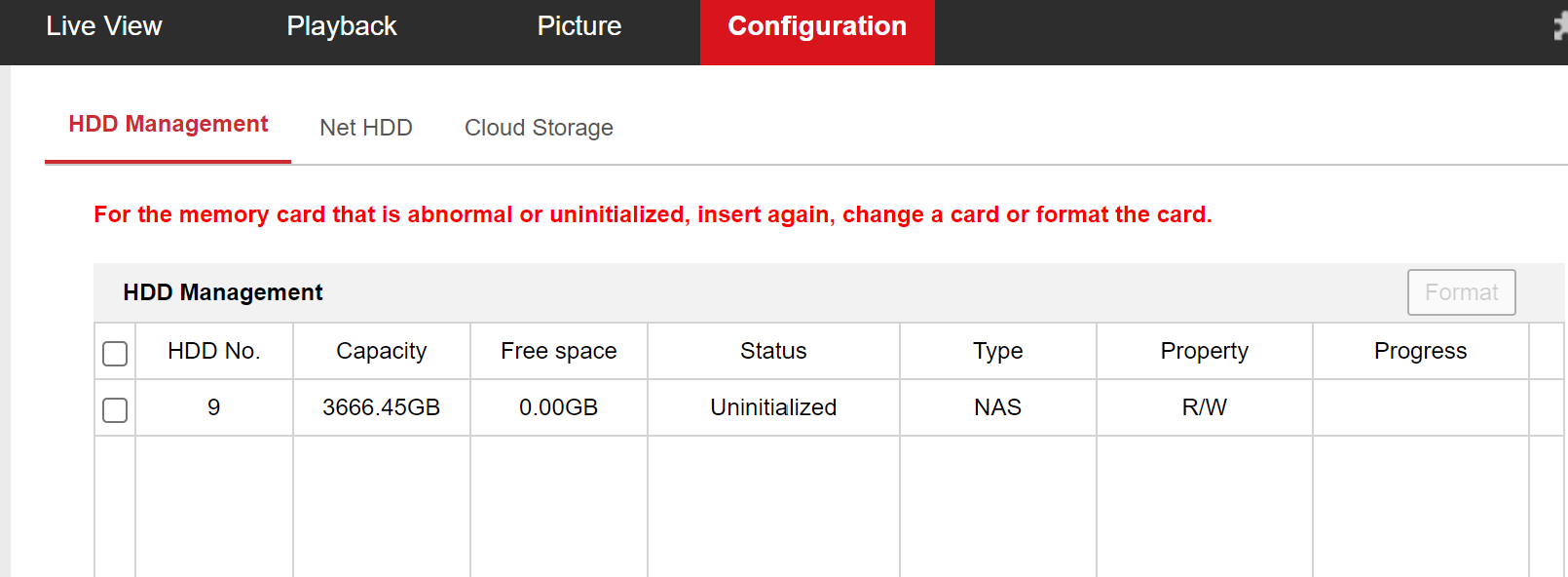The image size is (1568, 577).
Task: Open the Cloud Storage sub-tab
Action: coord(539,128)
